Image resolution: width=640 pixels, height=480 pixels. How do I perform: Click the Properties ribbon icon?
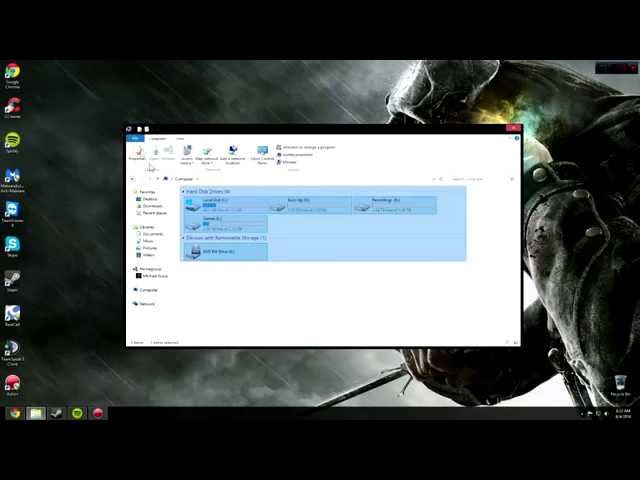[x=137, y=153]
